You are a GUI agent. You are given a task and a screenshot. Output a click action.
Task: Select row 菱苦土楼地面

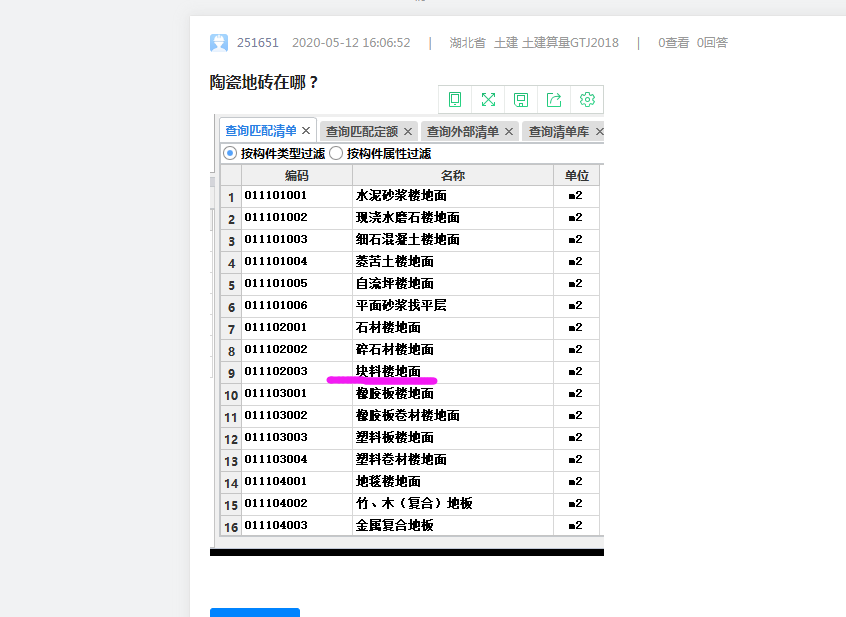tap(410, 263)
